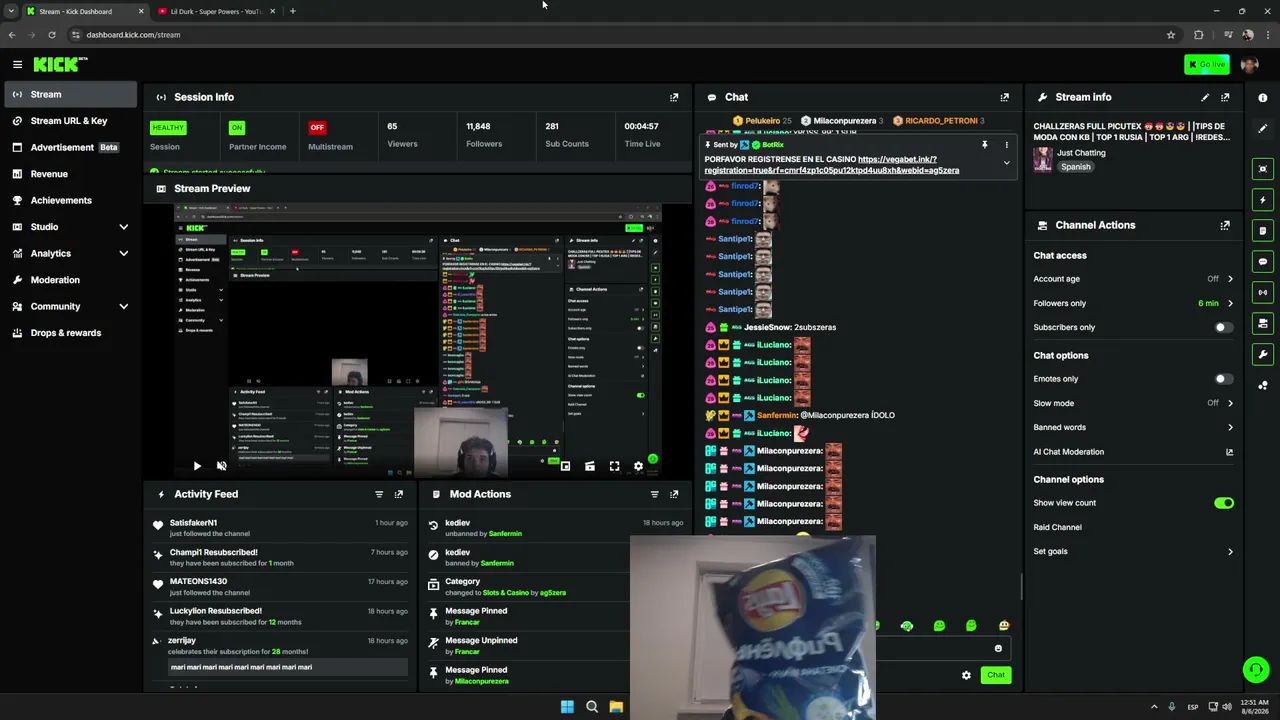Click the Go live button

[1207, 65]
